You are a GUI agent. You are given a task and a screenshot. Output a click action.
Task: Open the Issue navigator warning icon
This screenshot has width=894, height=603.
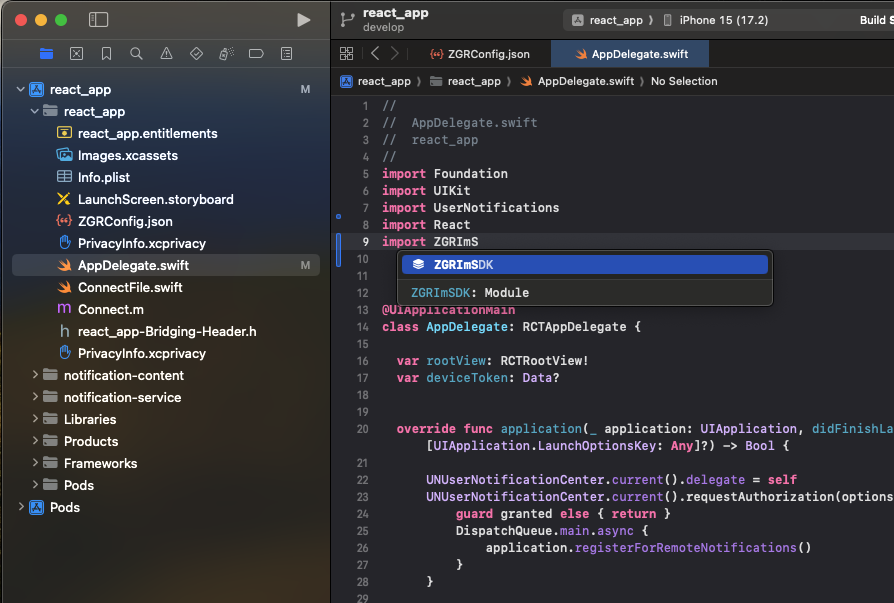coord(166,54)
